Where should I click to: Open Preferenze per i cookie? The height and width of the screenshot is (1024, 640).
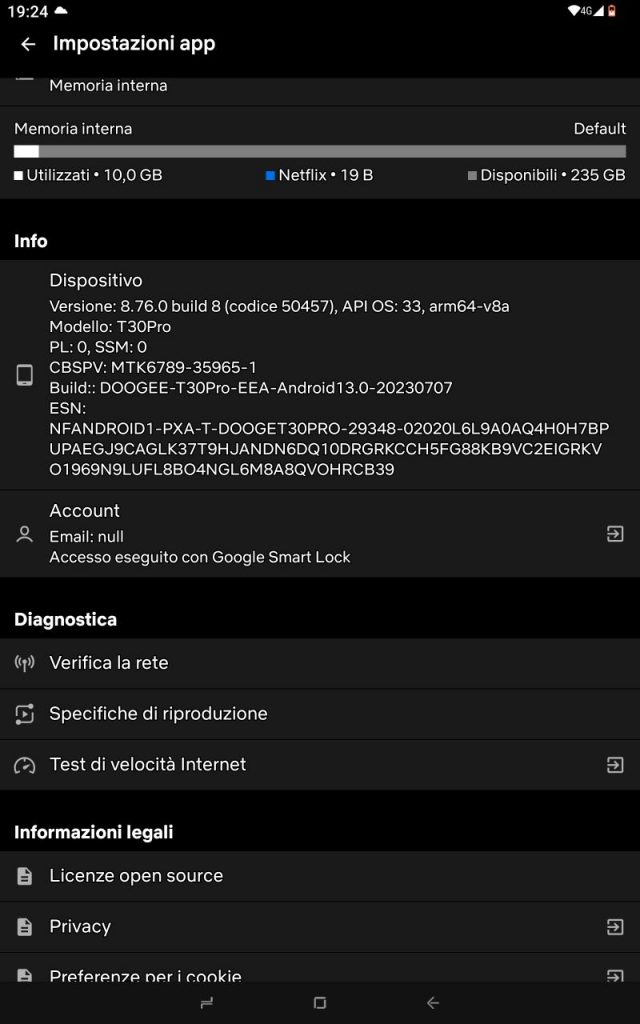coord(145,975)
